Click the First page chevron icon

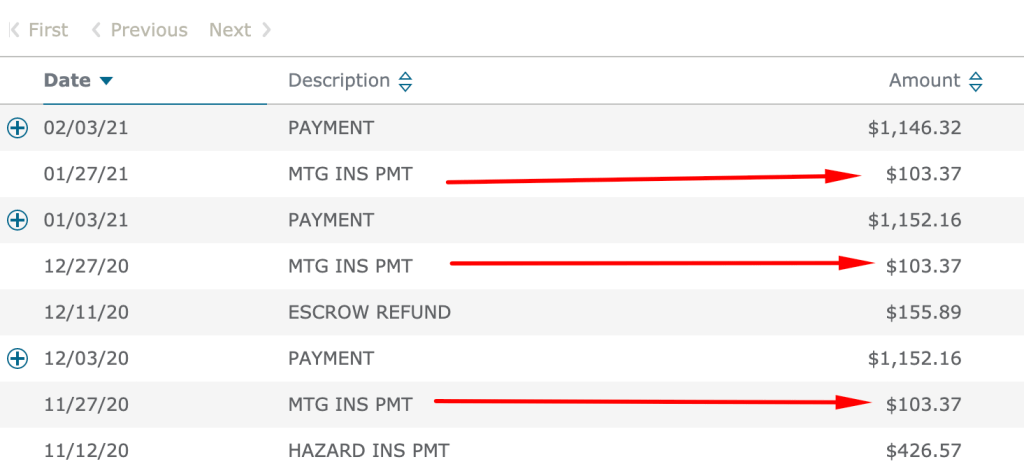click(14, 30)
